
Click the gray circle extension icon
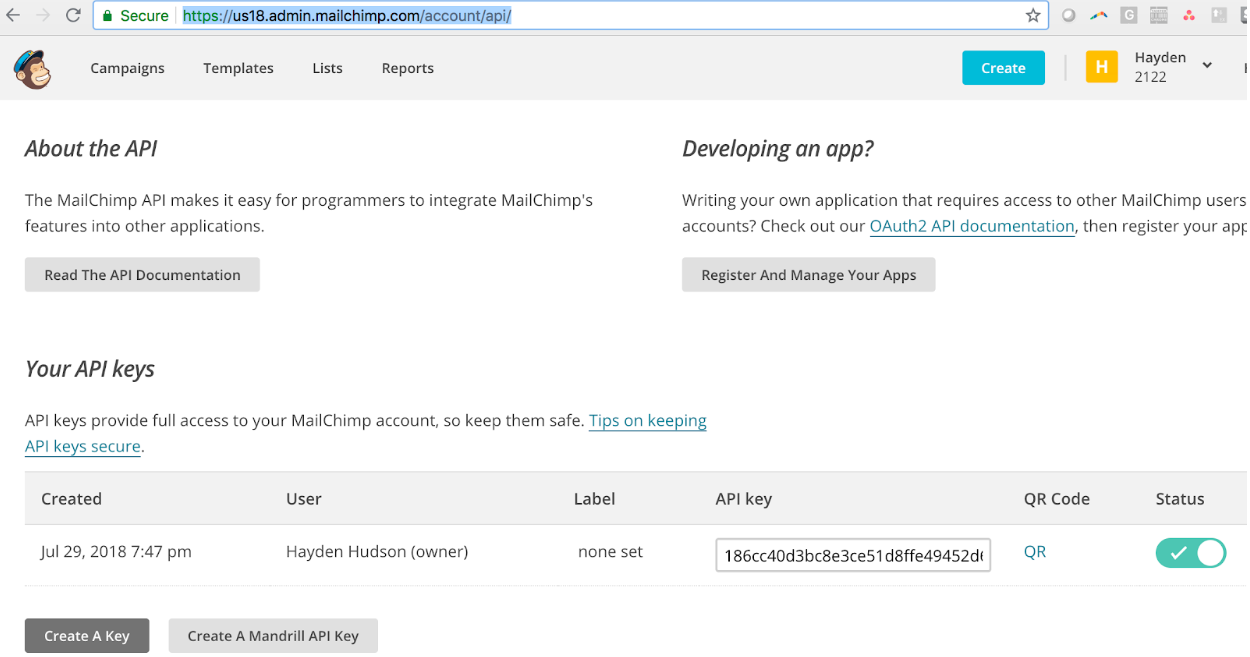(x=1069, y=15)
